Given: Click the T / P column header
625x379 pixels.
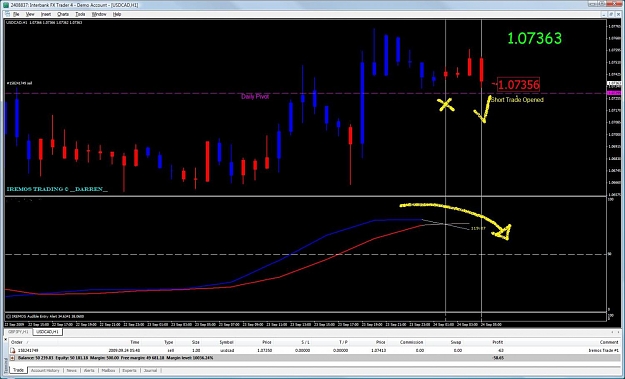Looking at the screenshot, I should pos(343,342).
